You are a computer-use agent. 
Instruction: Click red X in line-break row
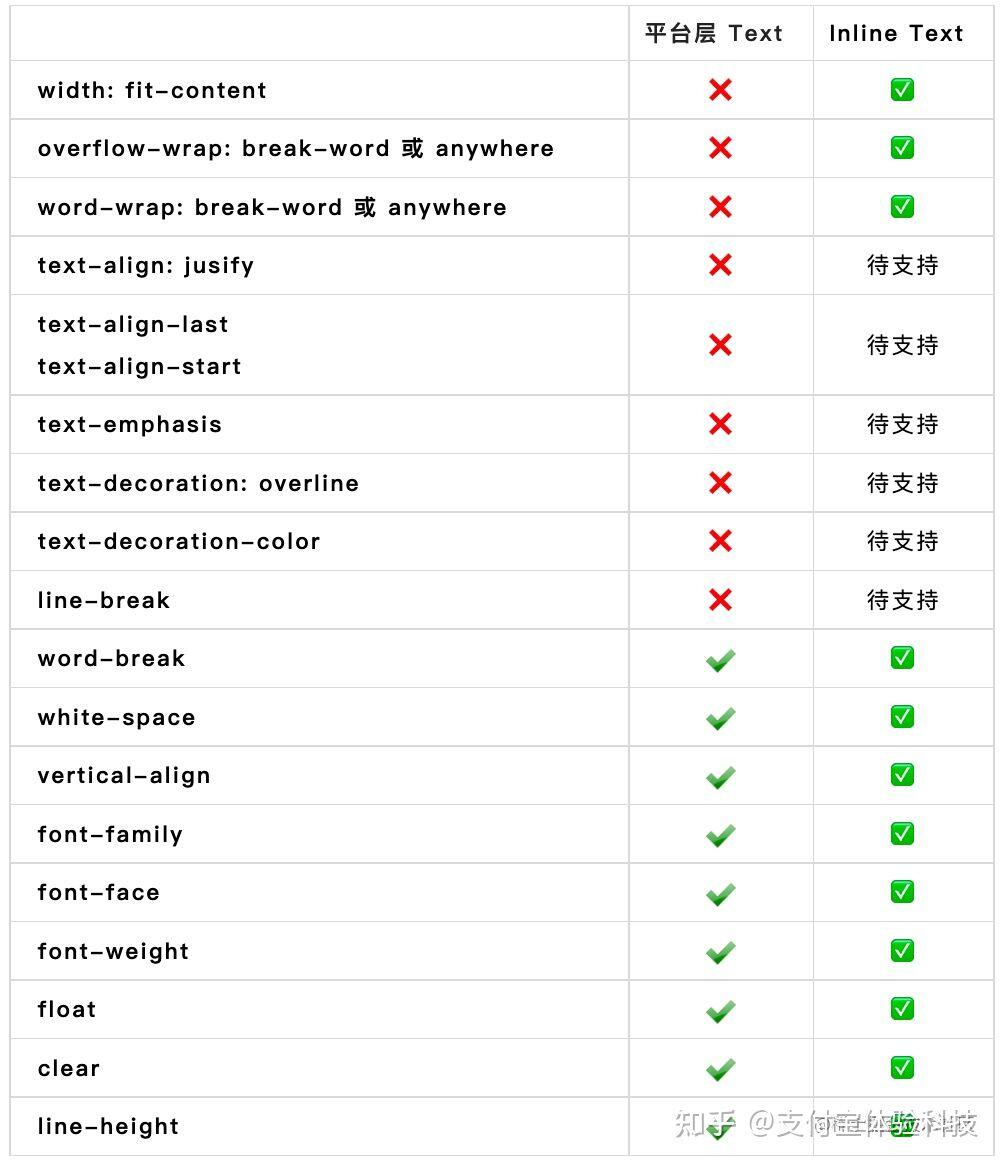(720, 600)
